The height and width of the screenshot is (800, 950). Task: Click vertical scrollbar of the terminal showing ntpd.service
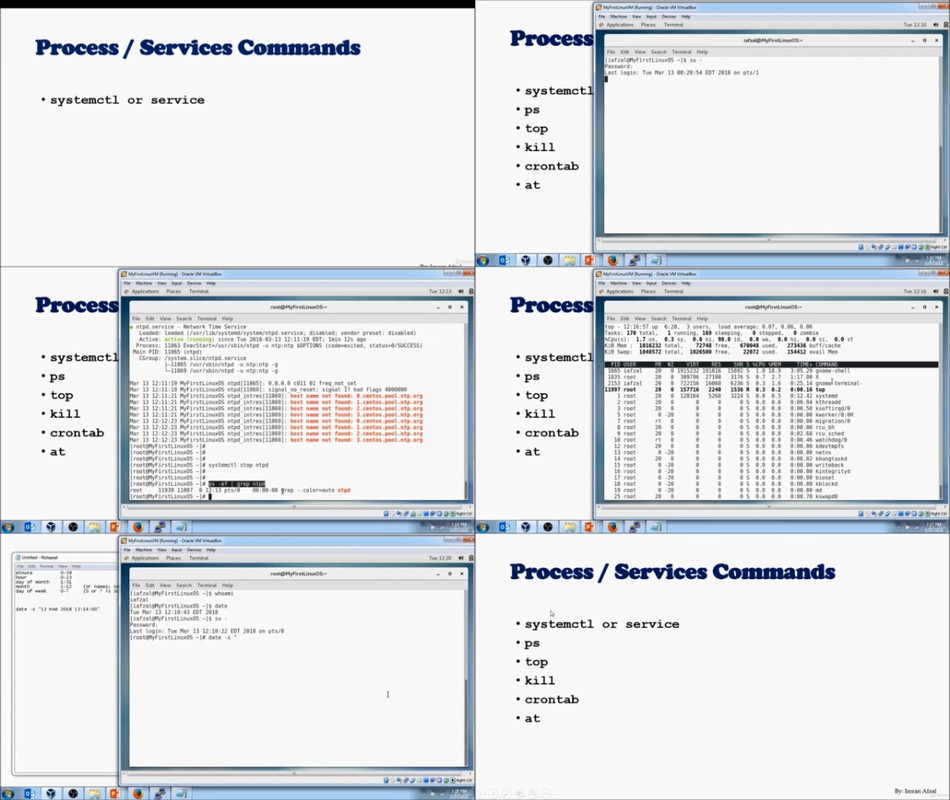466,411
